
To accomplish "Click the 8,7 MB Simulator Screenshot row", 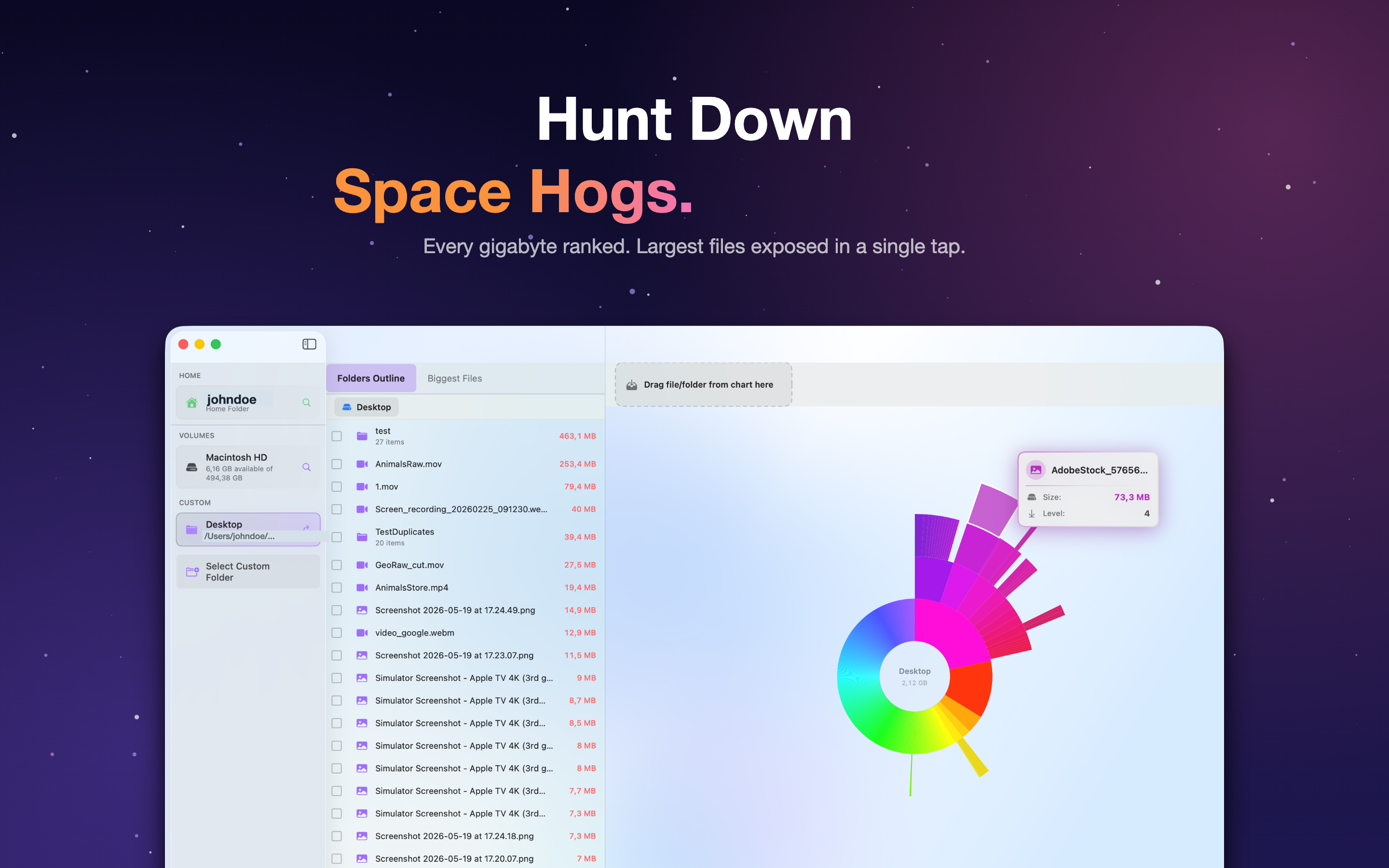I will (x=465, y=700).
